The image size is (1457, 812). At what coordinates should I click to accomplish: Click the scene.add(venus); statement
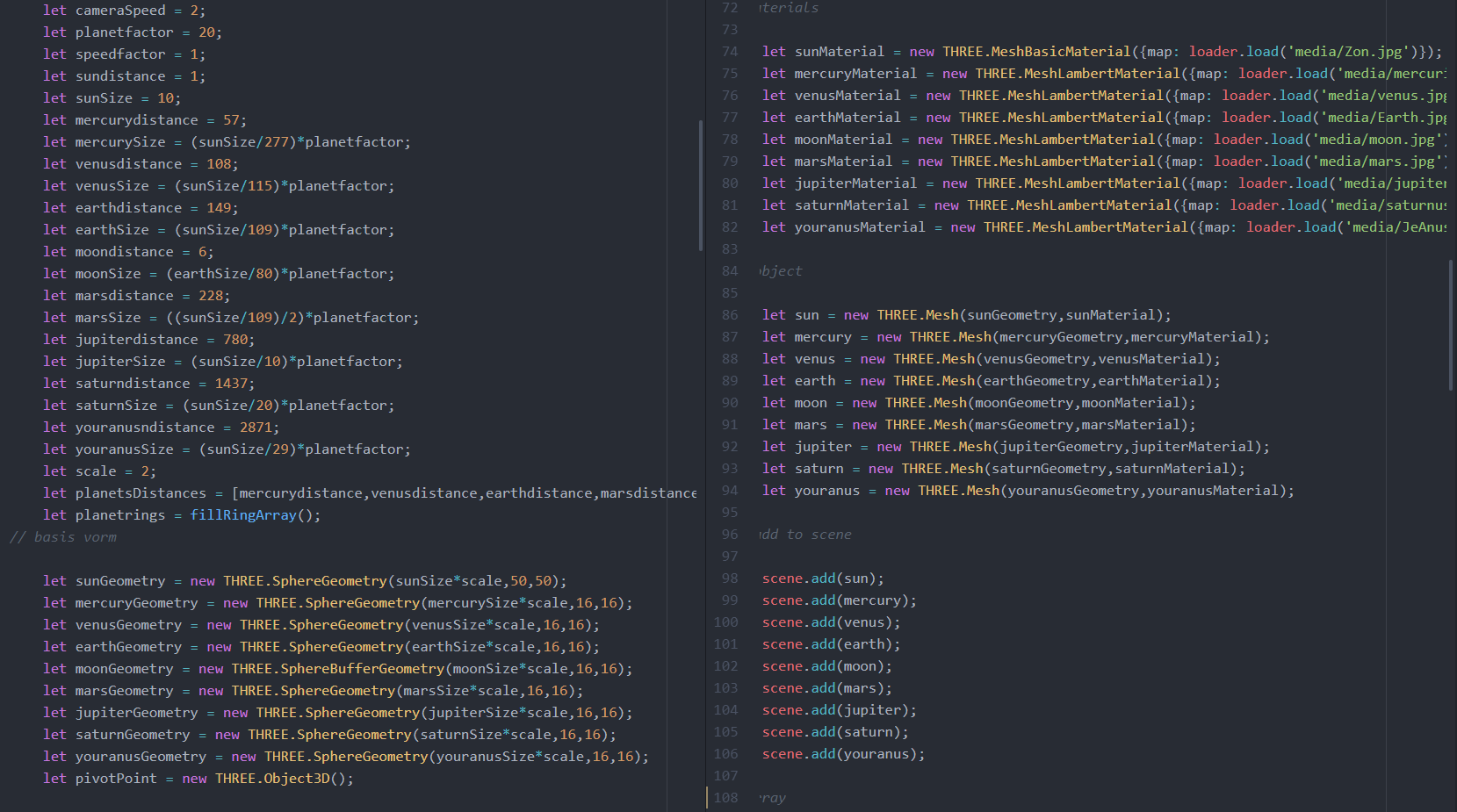coord(832,622)
